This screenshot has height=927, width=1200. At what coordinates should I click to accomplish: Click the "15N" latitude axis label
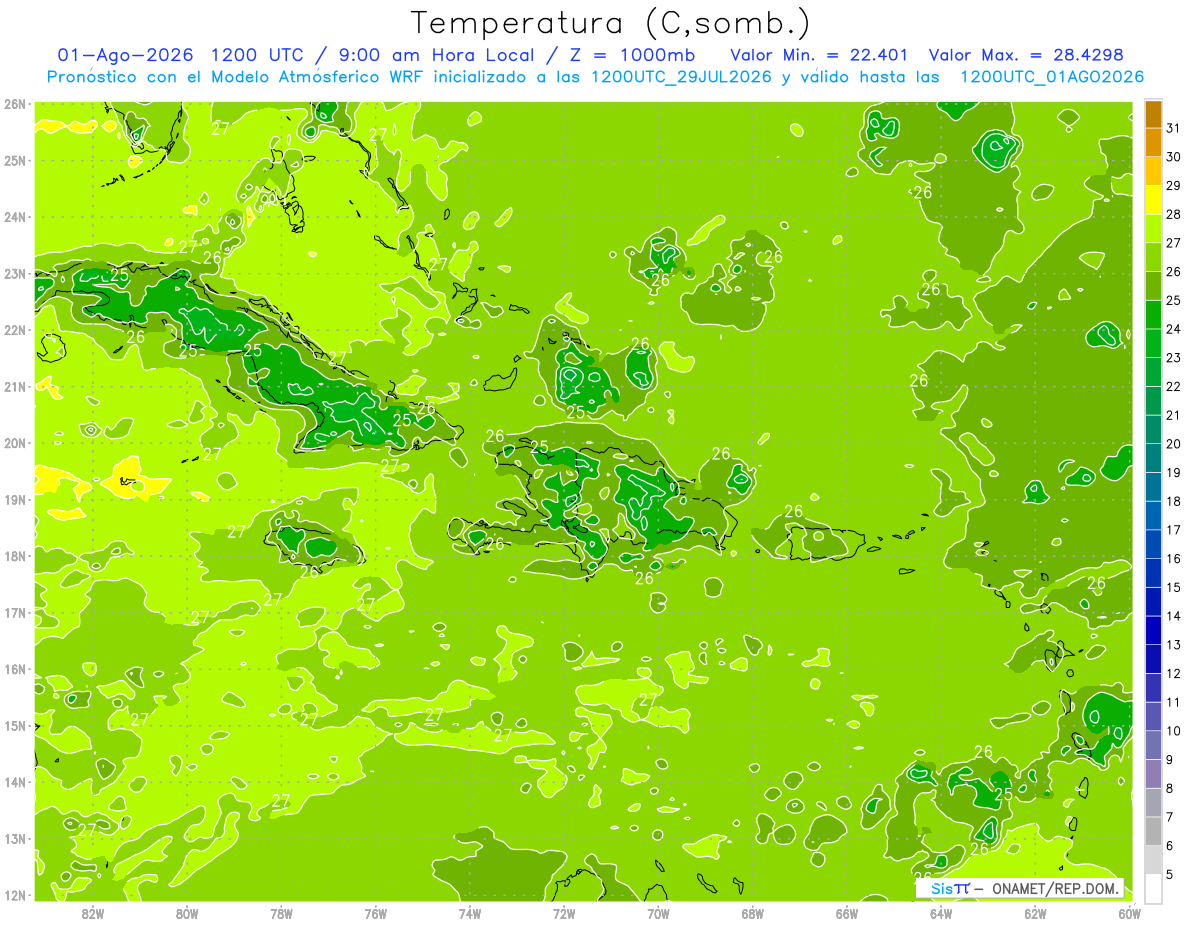pyautogui.click(x=14, y=725)
